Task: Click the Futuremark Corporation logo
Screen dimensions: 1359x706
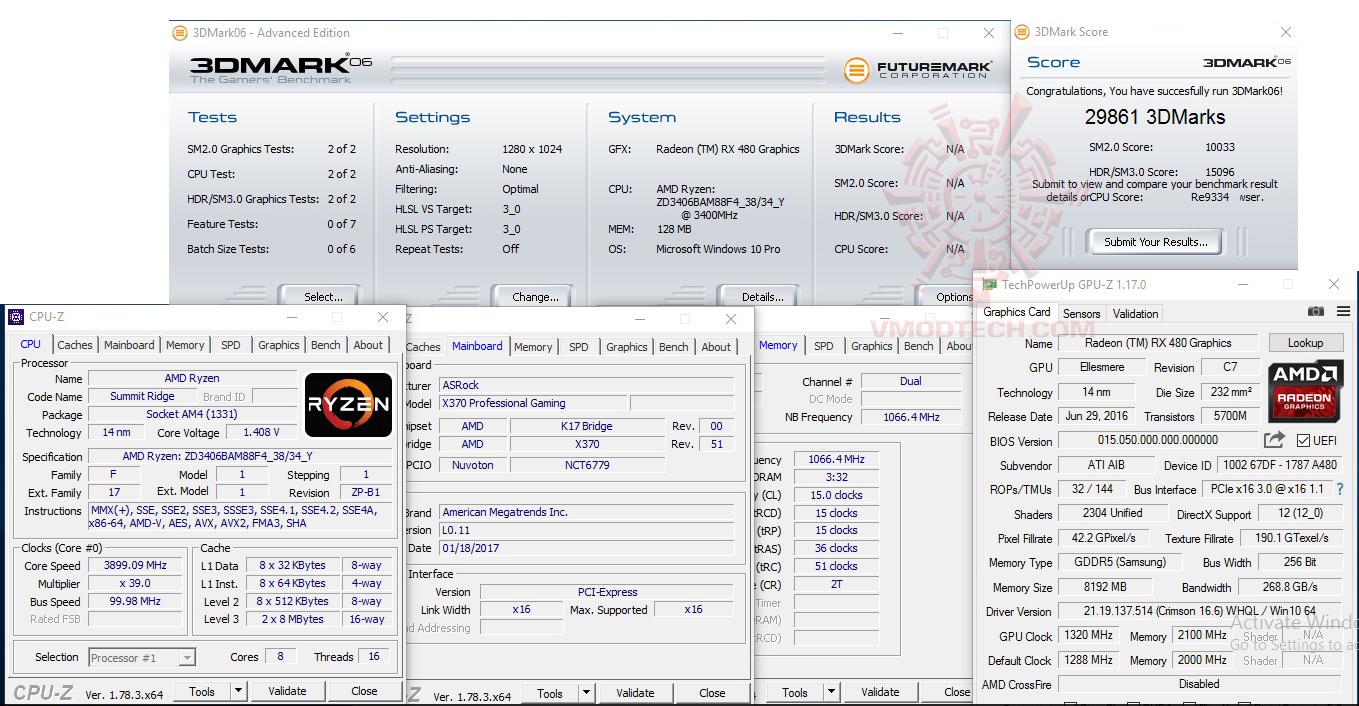Action: (917, 70)
